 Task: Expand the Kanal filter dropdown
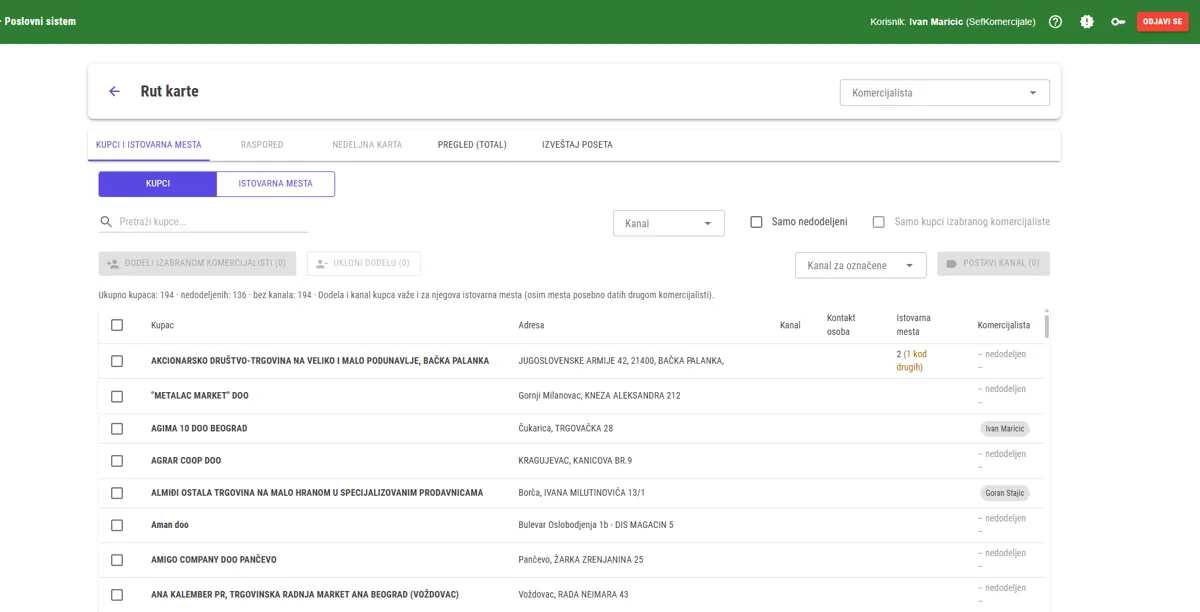point(669,223)
